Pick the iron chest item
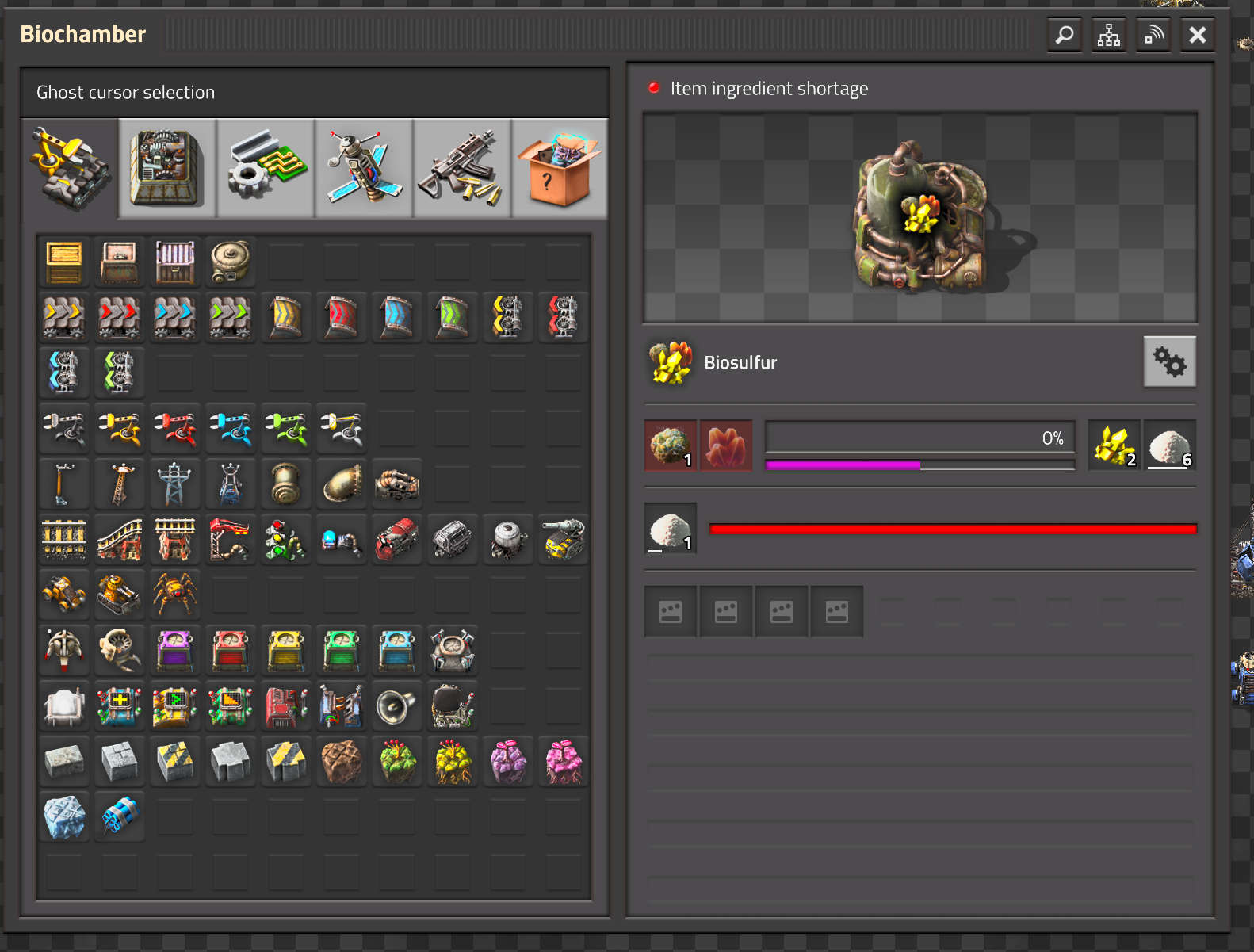Viewport: 1254px width, 952px height. coord(120,262)
